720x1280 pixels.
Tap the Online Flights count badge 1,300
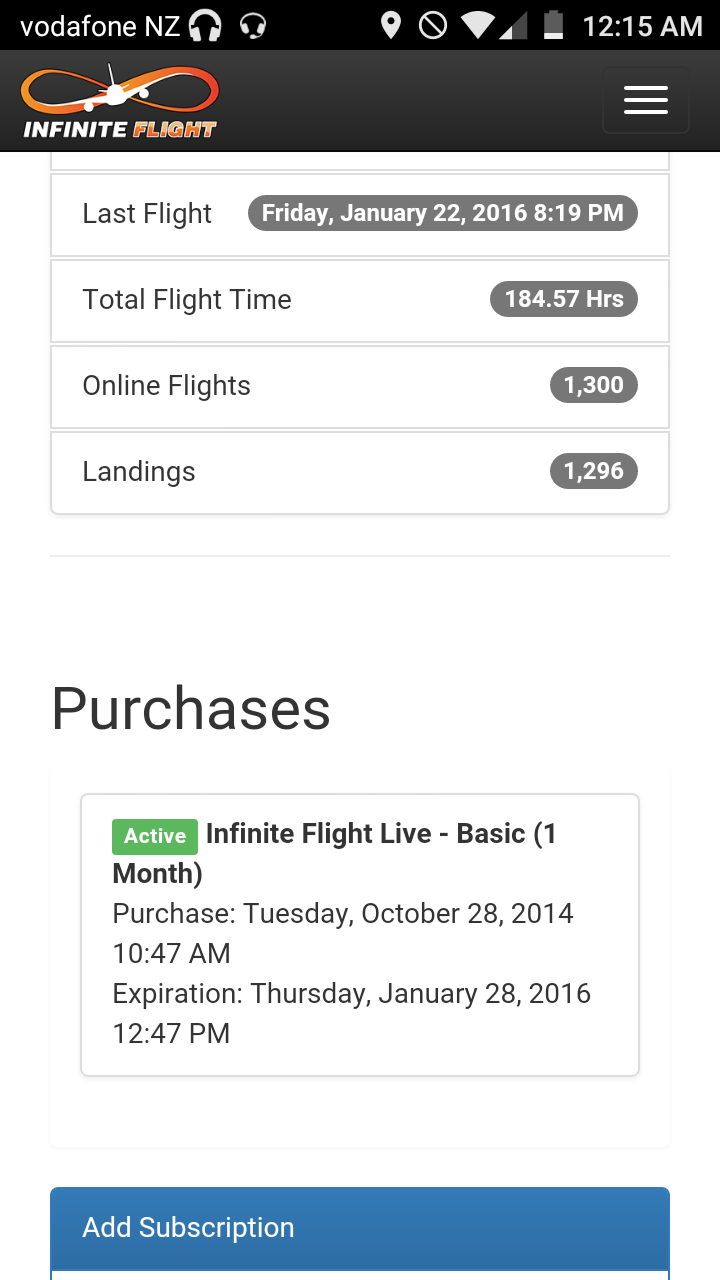coord(593,385)
